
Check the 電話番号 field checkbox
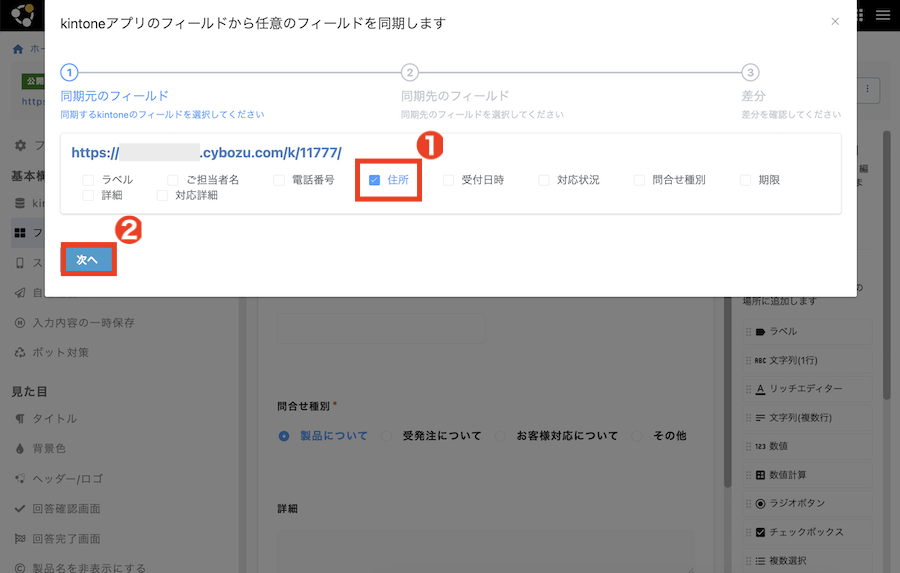[278, 180]
